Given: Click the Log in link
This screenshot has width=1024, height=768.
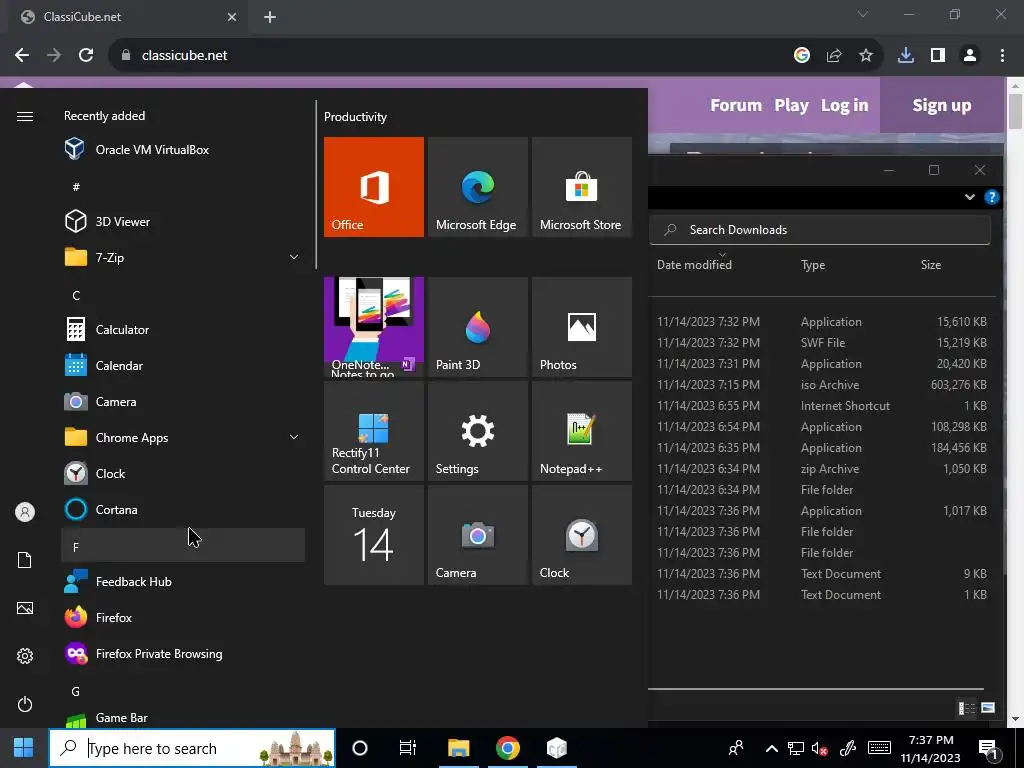Looking at the screenshot, I should coord(844,105).
